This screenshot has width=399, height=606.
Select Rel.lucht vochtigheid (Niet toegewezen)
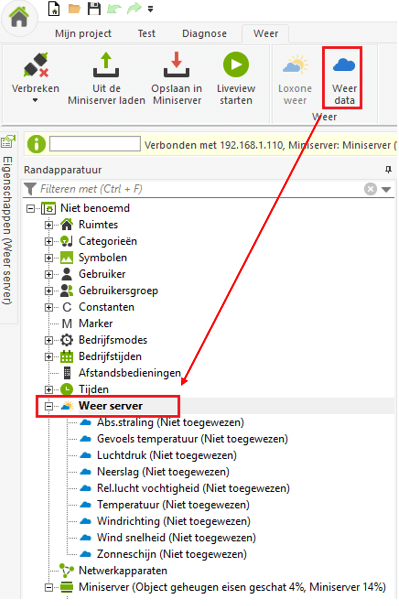pos(193,489)
